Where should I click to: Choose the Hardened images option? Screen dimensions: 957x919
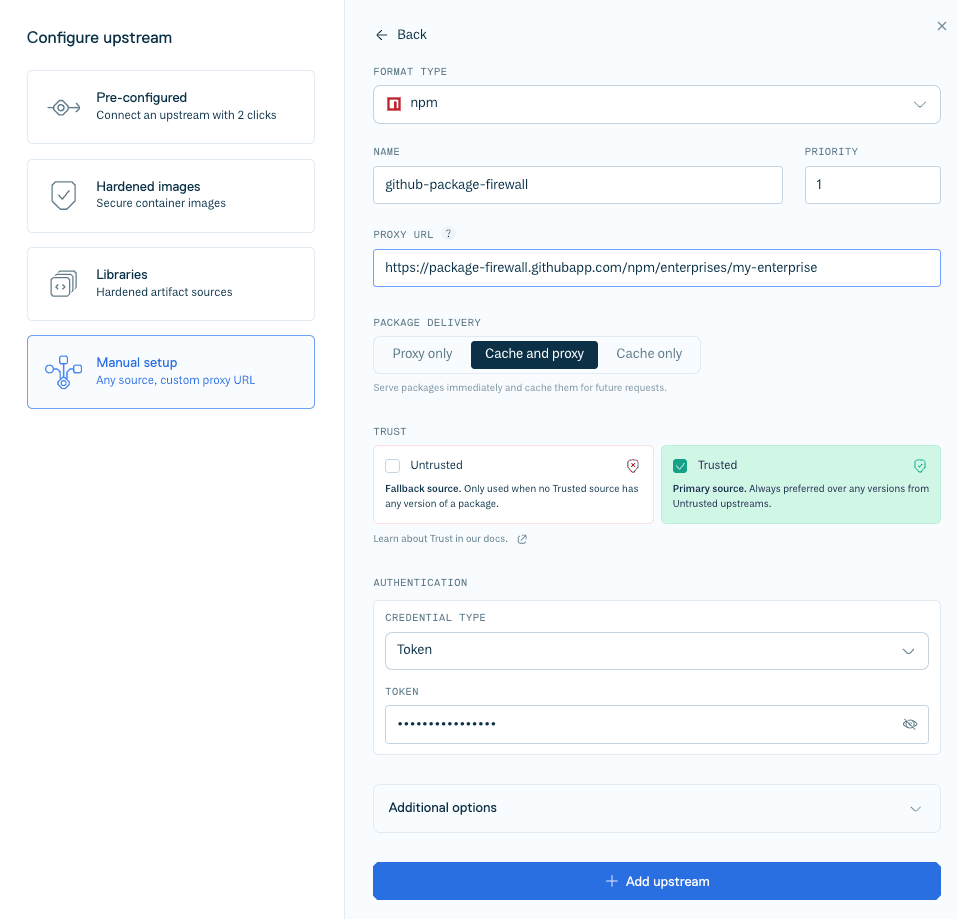click(x=171, y=196)
